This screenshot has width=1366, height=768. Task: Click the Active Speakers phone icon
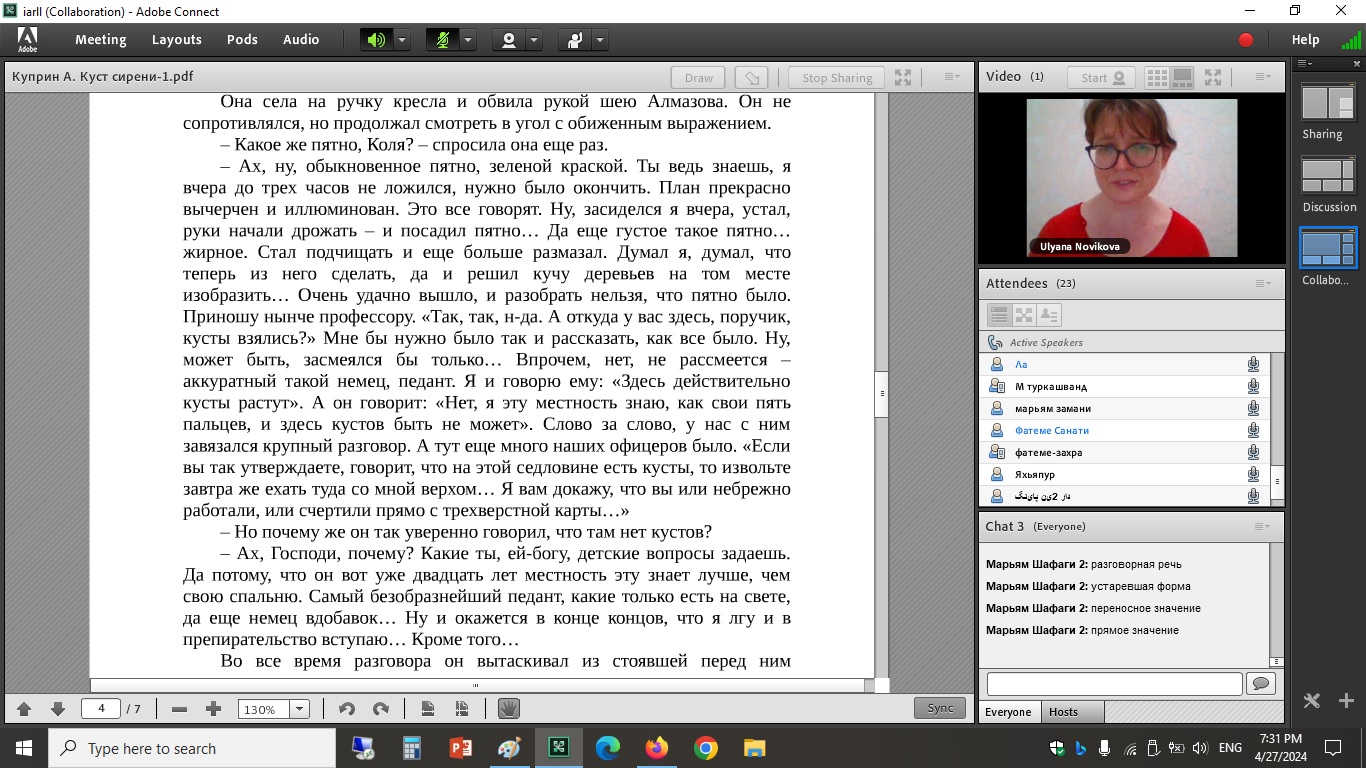(995, 342)
